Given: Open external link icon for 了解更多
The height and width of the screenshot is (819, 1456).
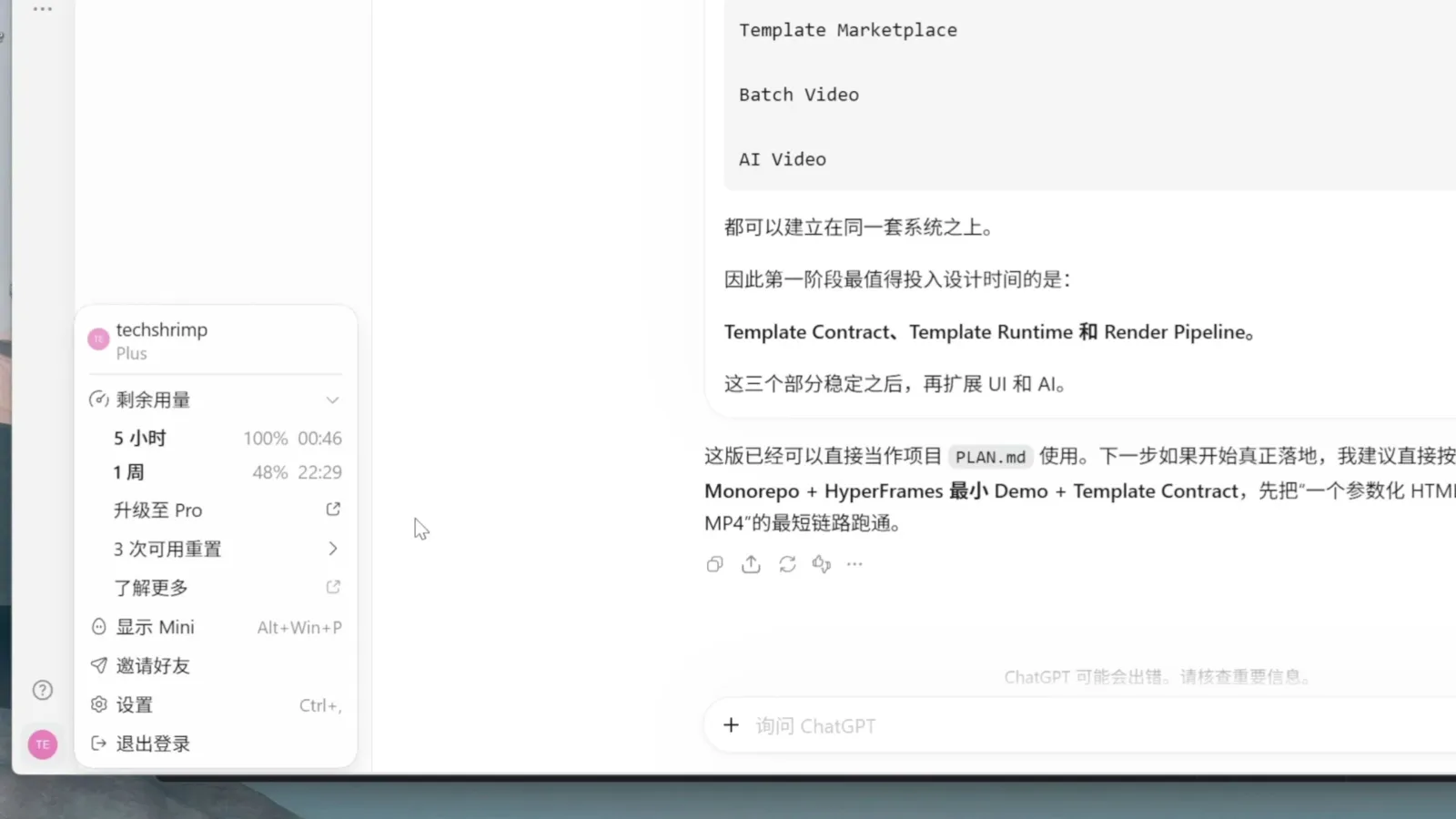Looking at the screenshot, I should pyautogui.click(x=333, y=587).
